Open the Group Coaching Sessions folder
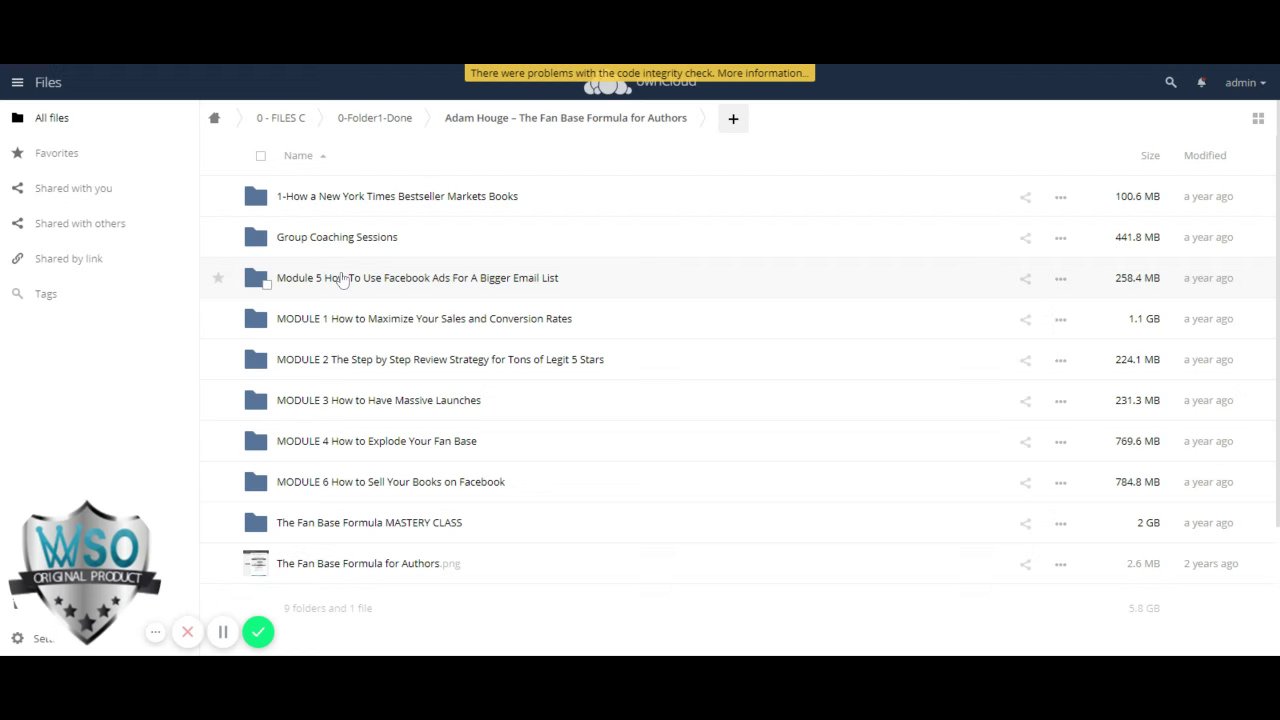The image size is (1280, 720). coord(337,238)
